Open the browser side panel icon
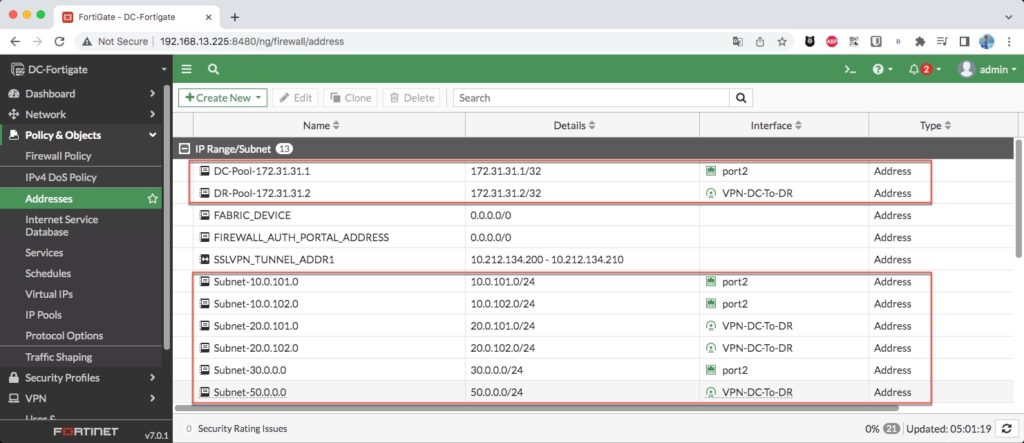This screenshot has height=443, width=1024. [964, 41]
